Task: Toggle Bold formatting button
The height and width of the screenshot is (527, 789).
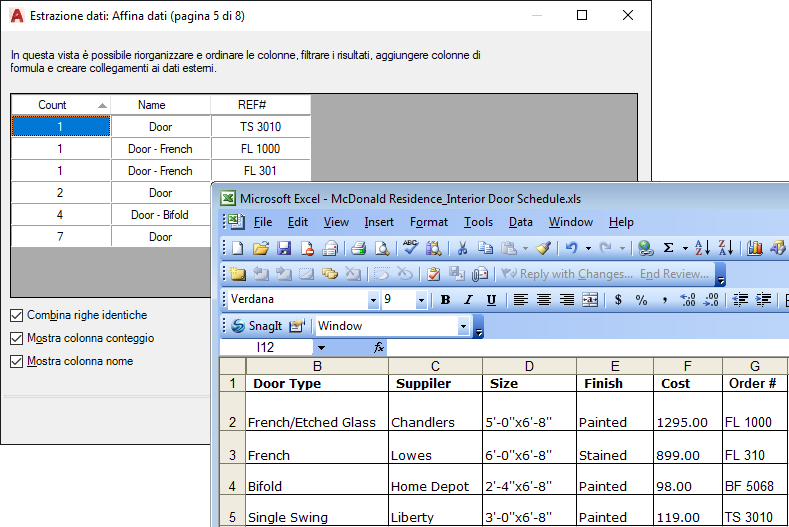Action: 445,300
